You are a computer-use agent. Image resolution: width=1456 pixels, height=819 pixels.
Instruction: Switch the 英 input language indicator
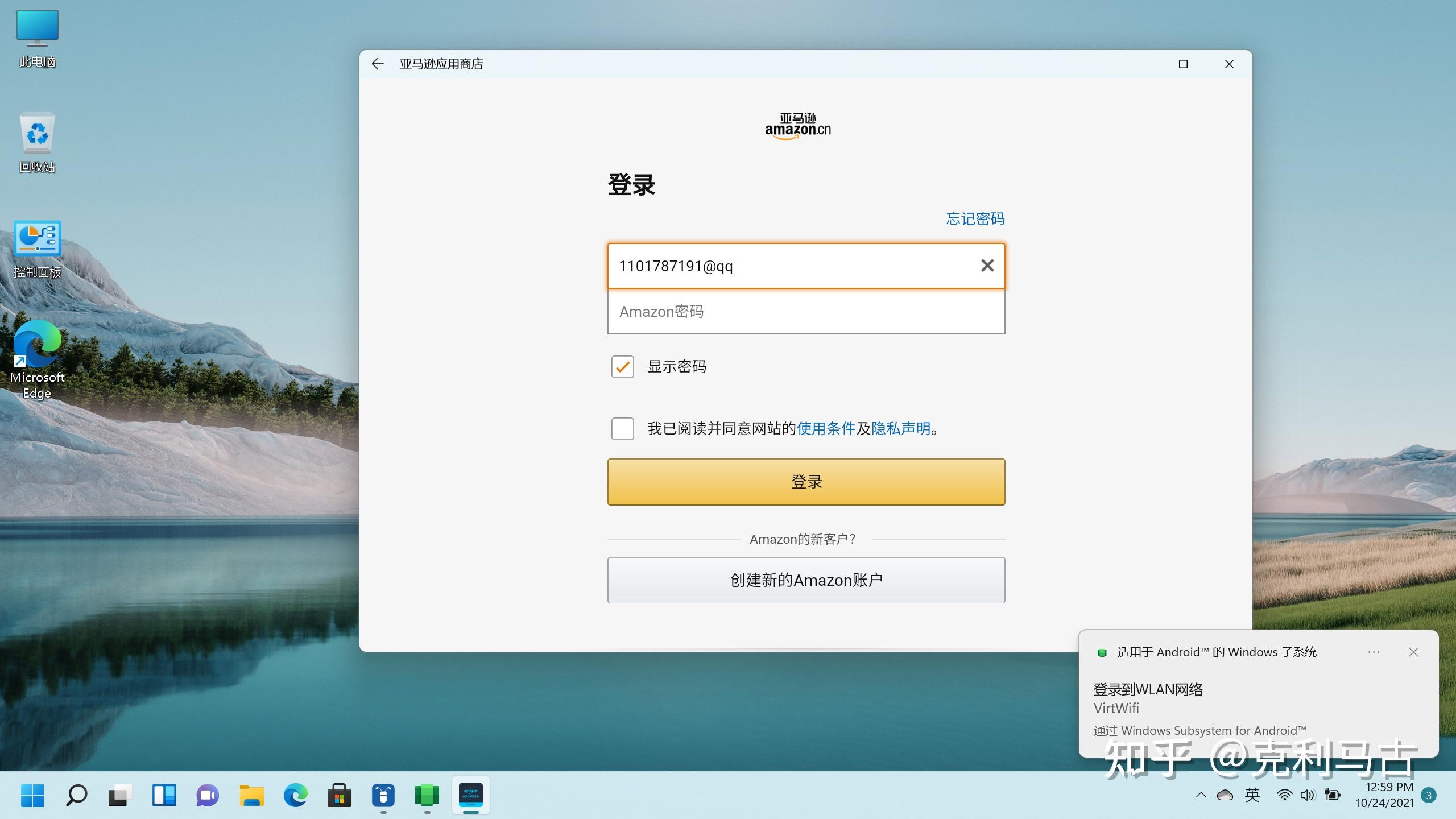[1252, 795]
